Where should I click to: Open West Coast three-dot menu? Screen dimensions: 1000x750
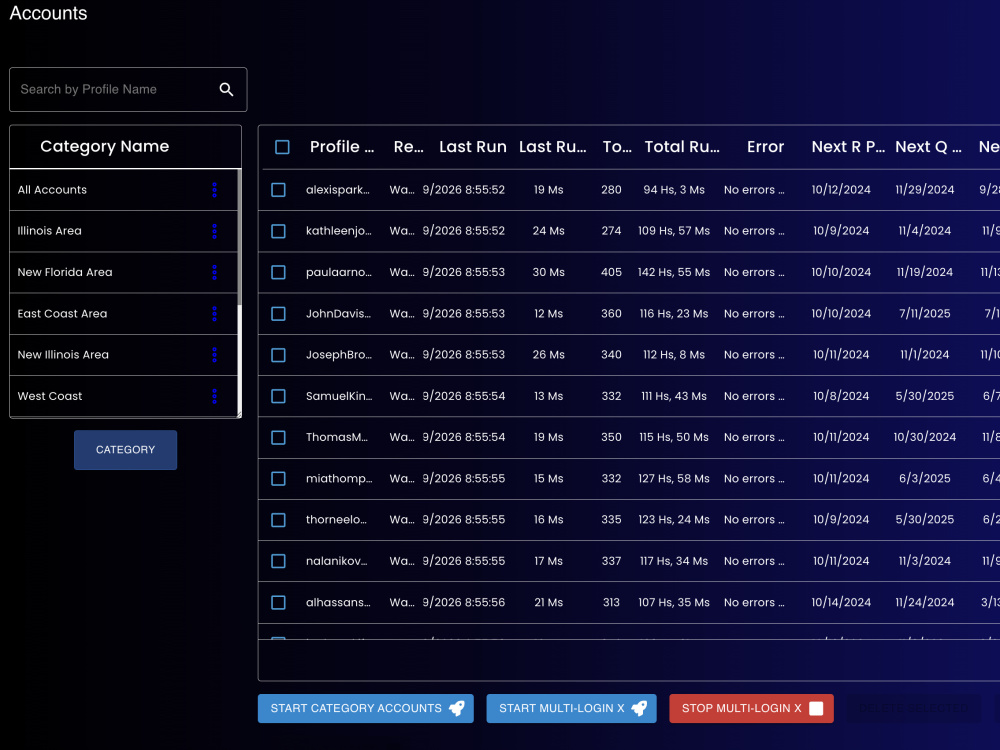point(214,396)
